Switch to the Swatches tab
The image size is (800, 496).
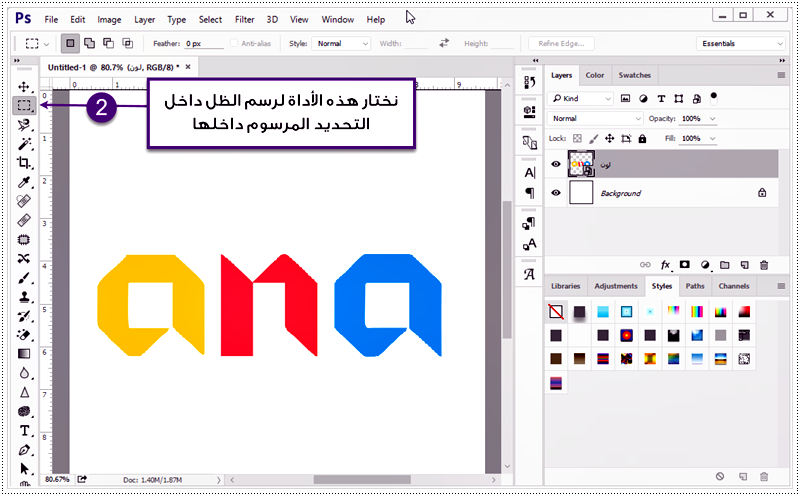tap(634, 75)
